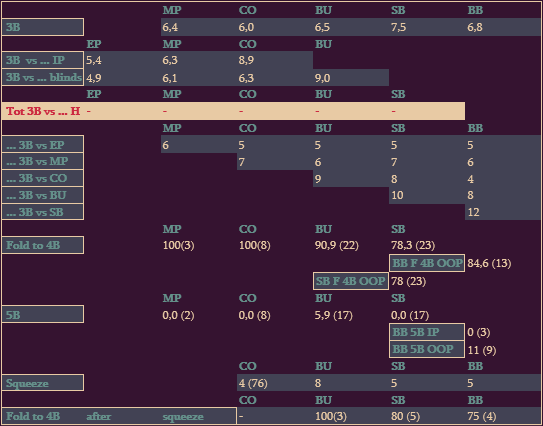Select the 3B CO value 6,0
Viewport: 543px width, 426px height.
click(x=246, y=27)
